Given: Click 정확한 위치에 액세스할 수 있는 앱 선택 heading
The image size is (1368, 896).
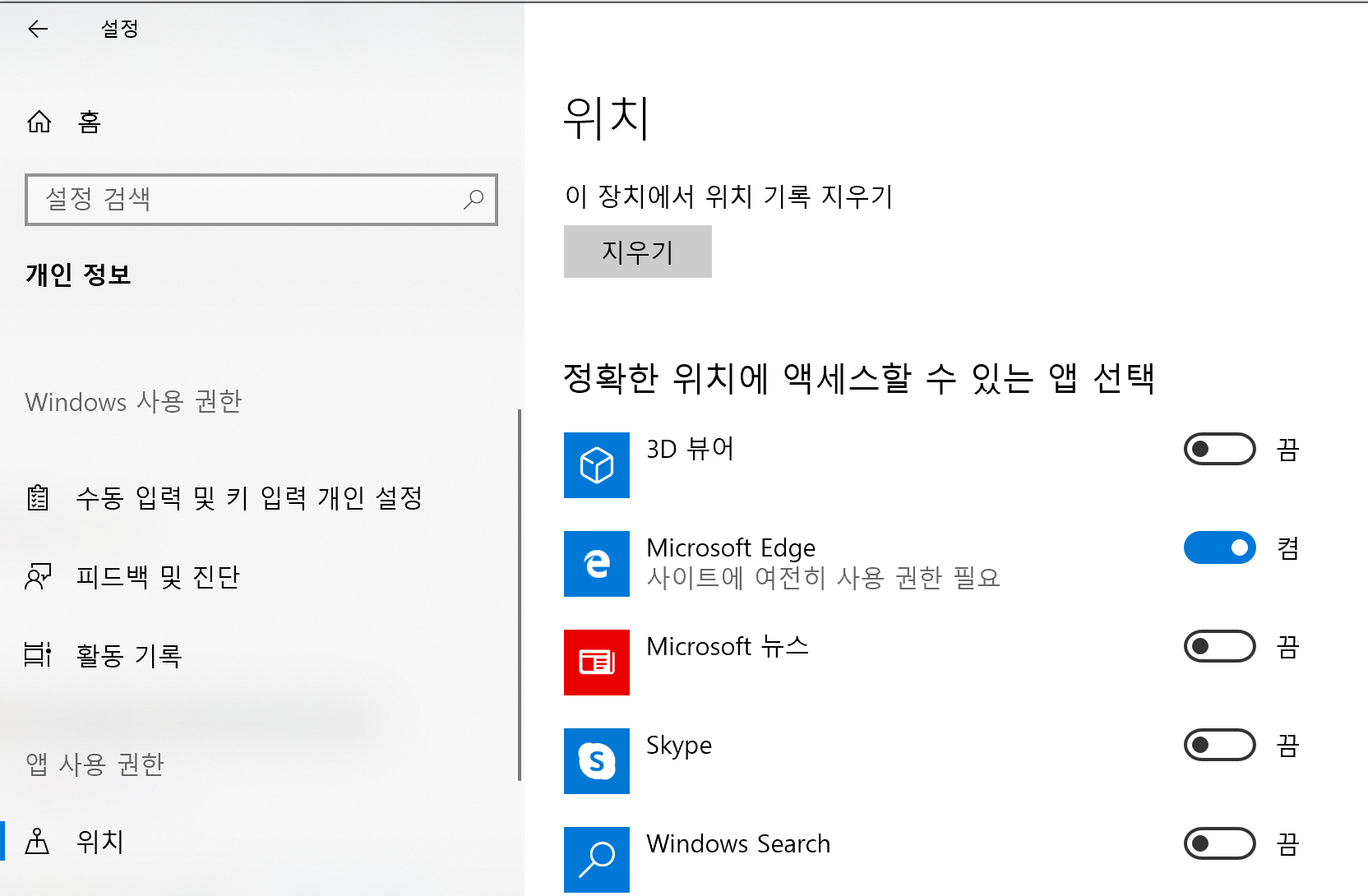Looking at the screenshot, I should click(x=859, y=378).
